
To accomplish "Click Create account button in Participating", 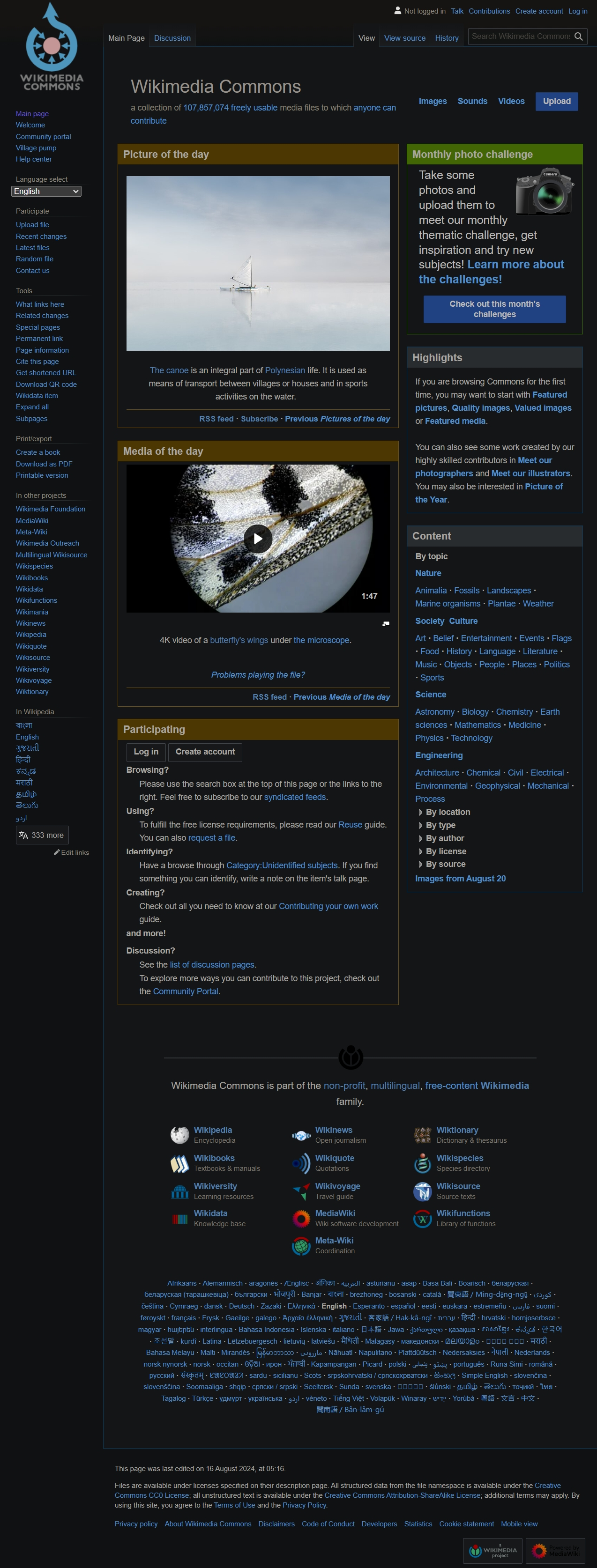I will pyautogui.click(x=205, y=752).
